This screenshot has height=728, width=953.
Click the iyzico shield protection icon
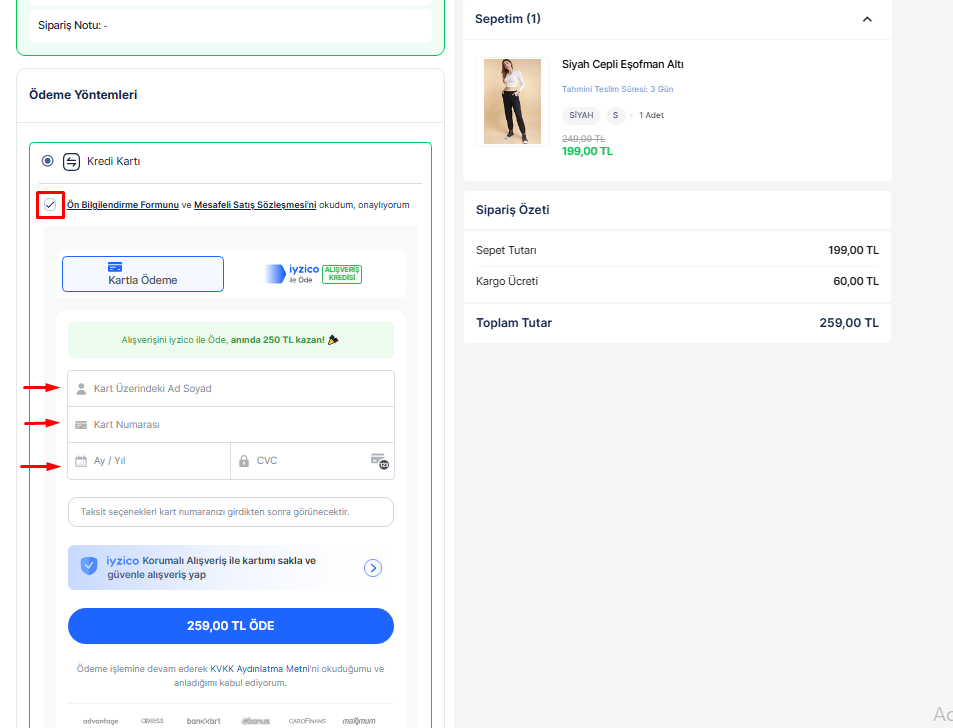click(89, 566)
